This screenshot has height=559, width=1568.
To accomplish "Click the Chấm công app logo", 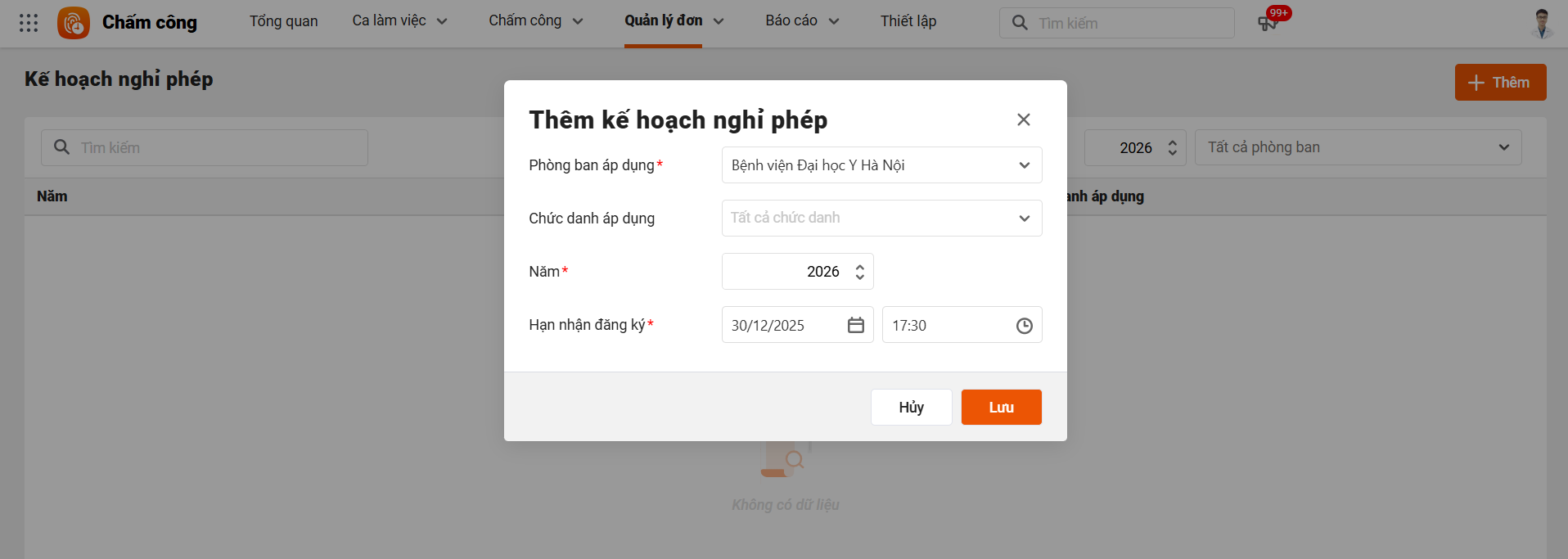I will pyautogui.click(x=74, y=23).
